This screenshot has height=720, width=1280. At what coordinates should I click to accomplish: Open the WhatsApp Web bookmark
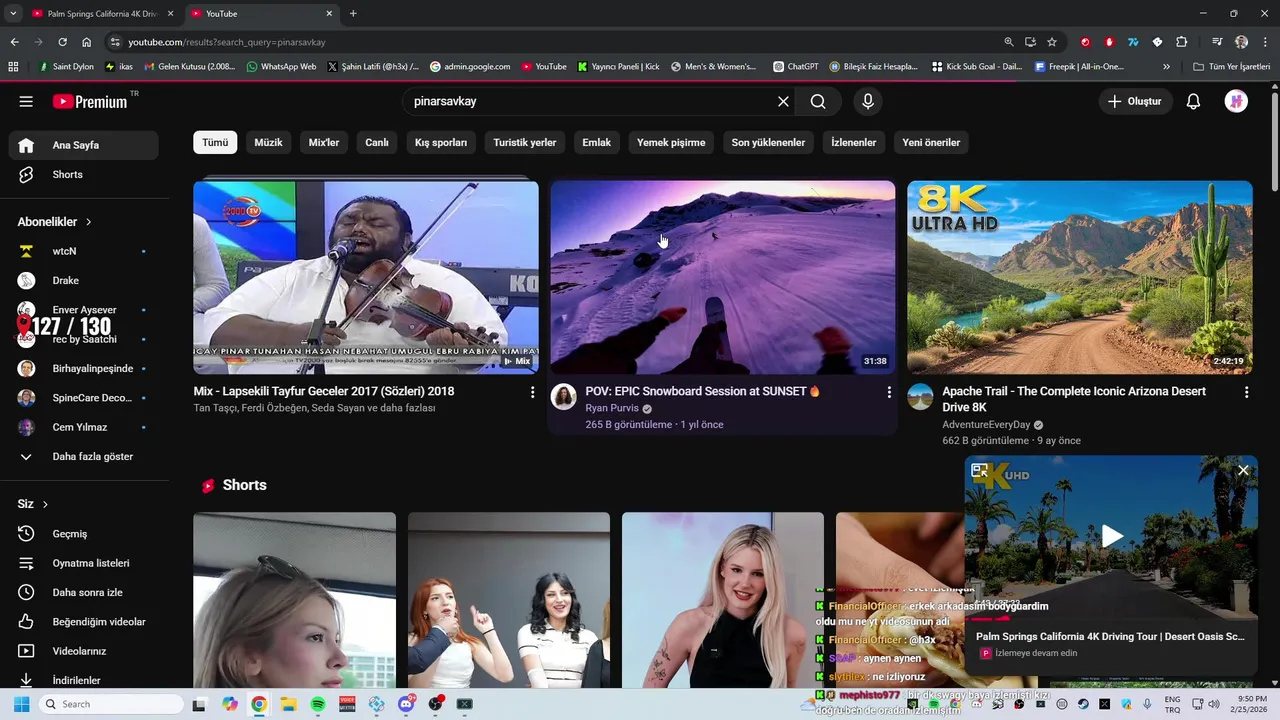pyautogui.click(x=281, y=67)
